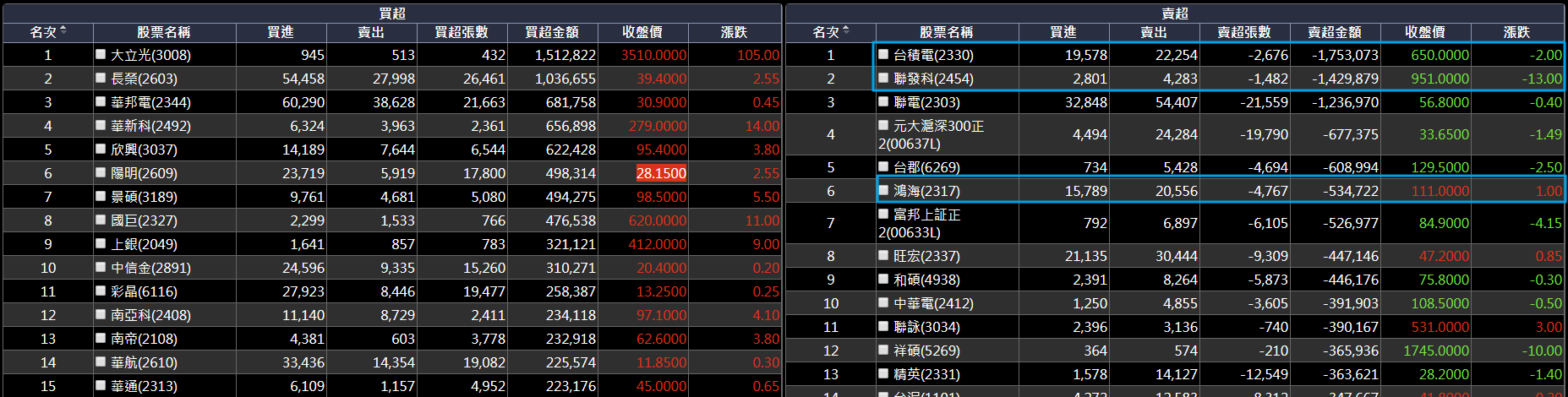Tick checkbox for 台積電(2330)

point(883,54)
